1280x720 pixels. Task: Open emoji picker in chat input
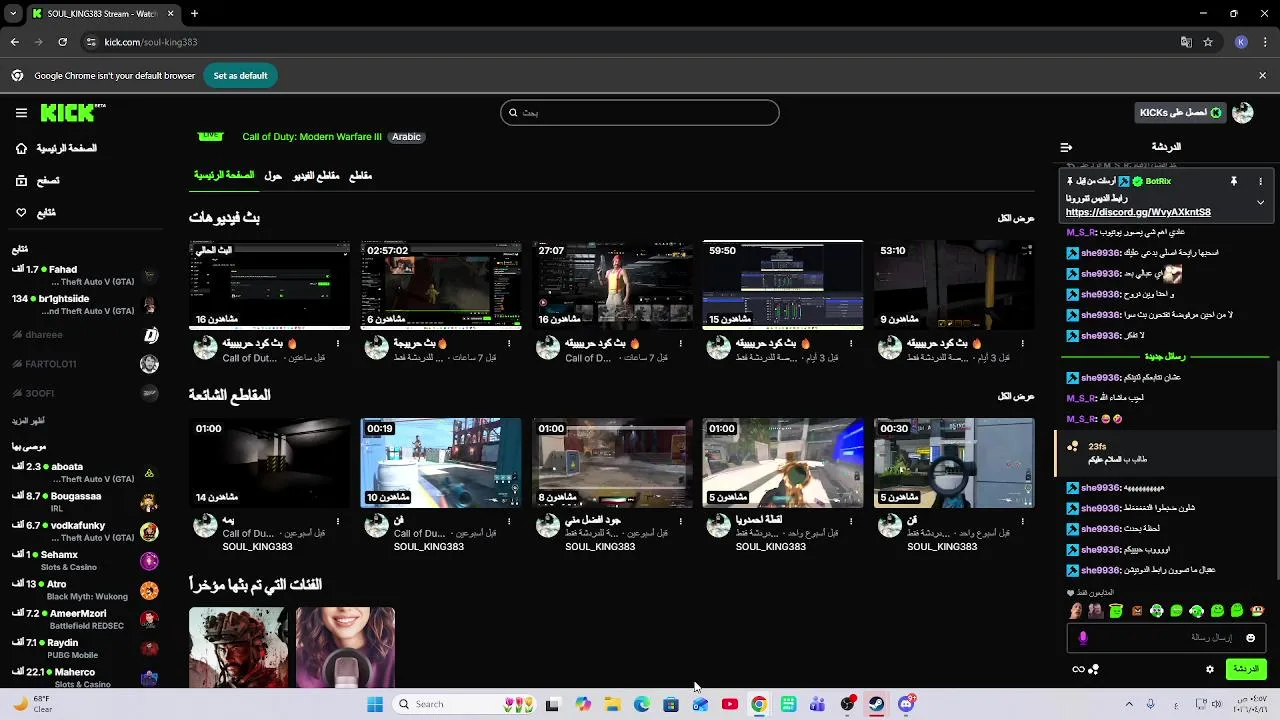coord(1250,638)
